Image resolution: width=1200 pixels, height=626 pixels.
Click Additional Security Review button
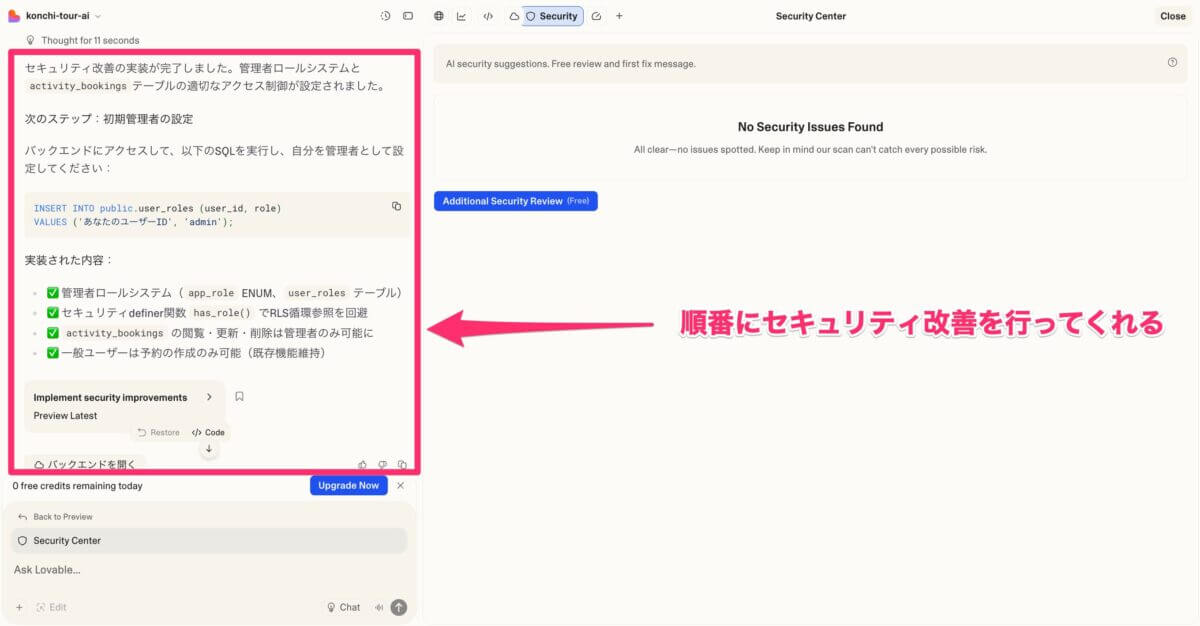coord(515,201)
